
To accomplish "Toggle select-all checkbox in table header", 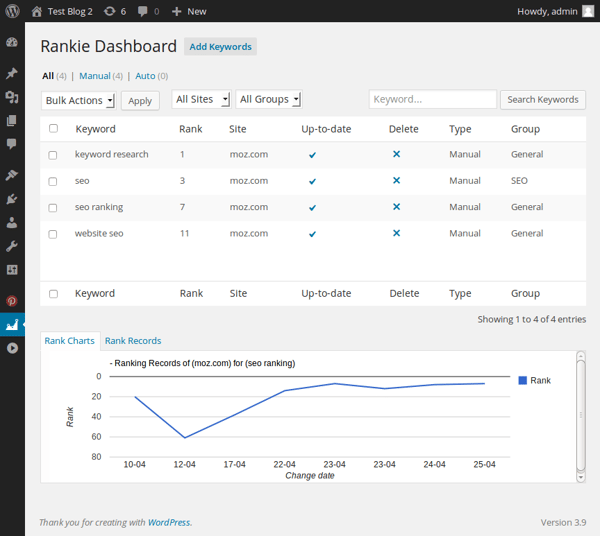I will pos(53,129).
